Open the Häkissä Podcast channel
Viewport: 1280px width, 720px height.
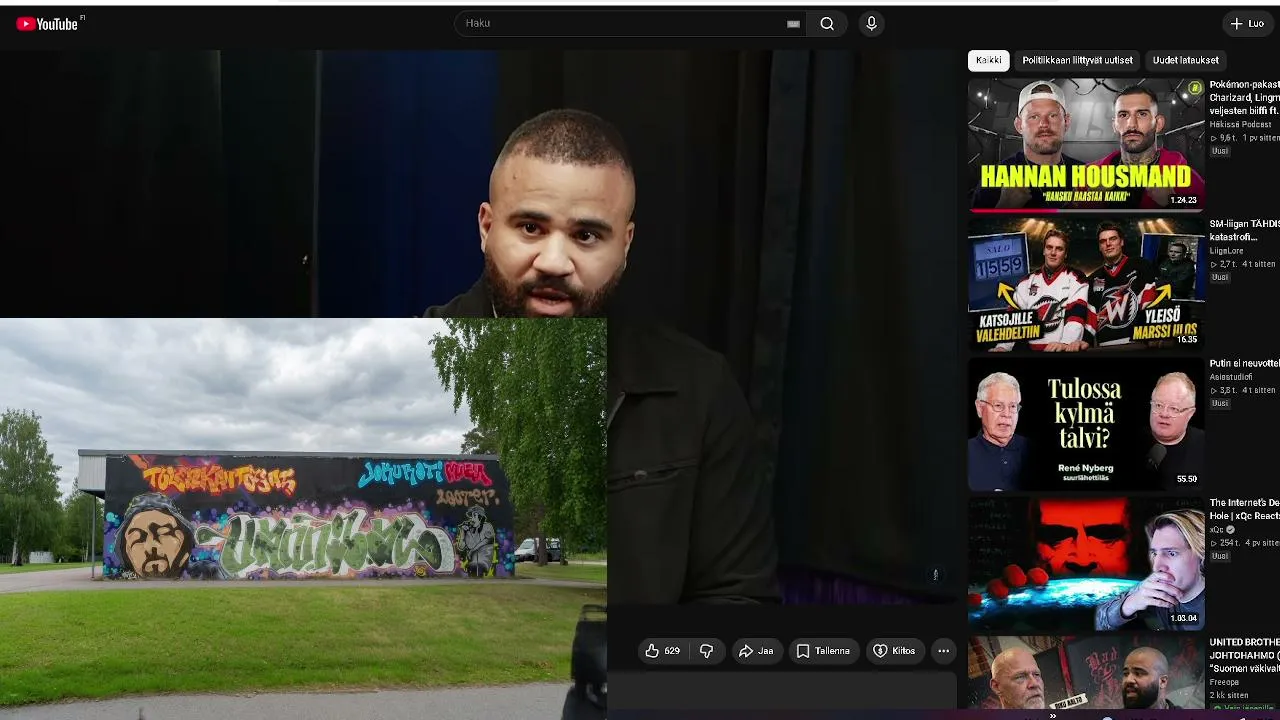click(x=1241, y=125)
